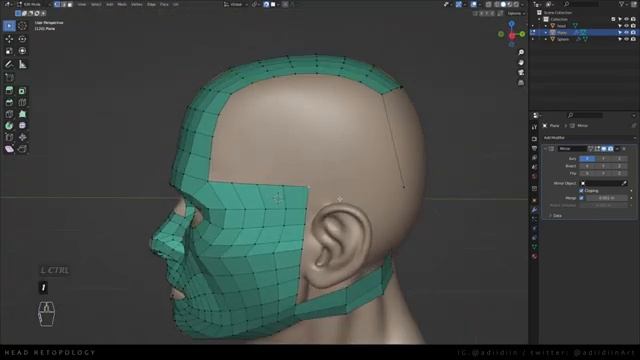The image size is (640, 360).
Task: Toggle snapping magnet in header
Action: [266, 4]
